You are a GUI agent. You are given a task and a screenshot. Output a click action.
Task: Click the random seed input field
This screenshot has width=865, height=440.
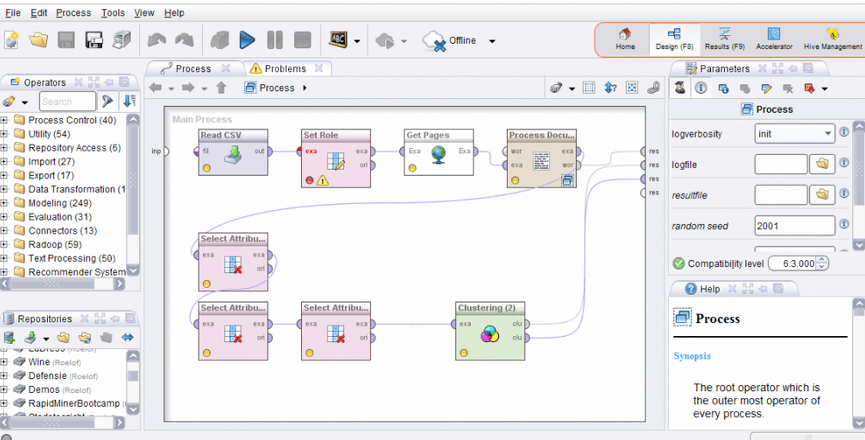point(794,225)
